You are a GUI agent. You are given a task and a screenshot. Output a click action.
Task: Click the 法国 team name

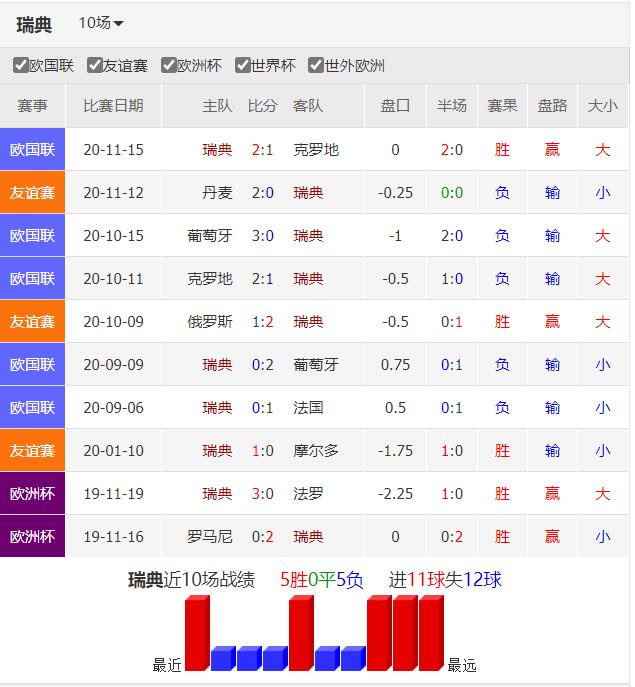pos(308,408)
